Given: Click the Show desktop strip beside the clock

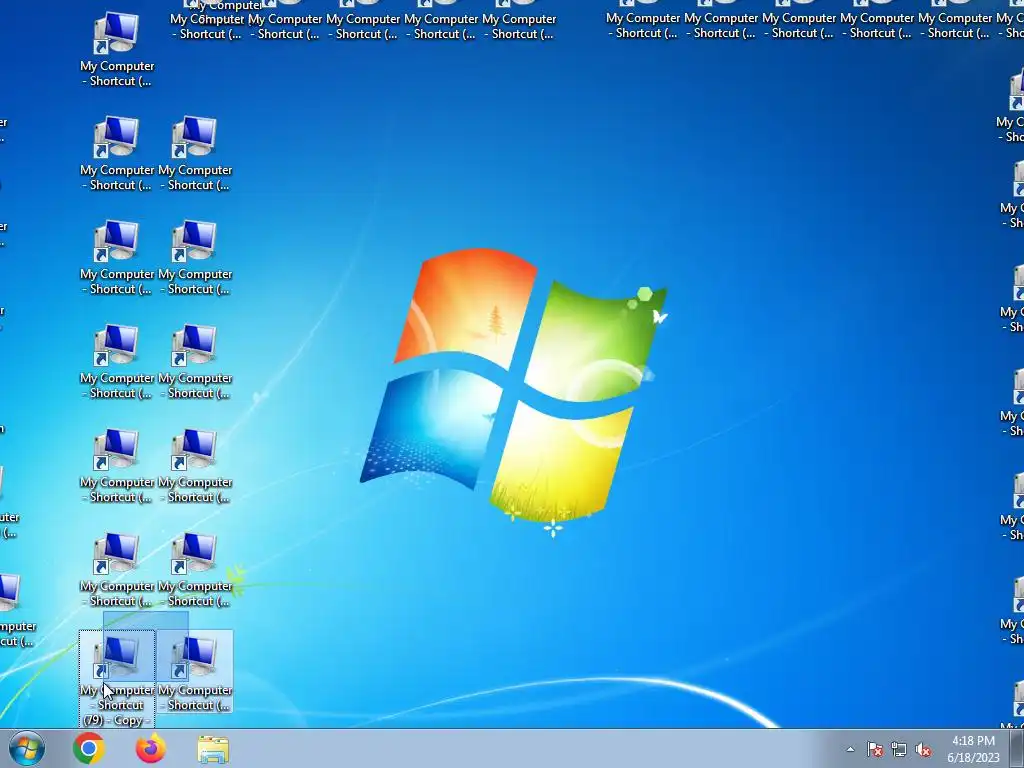Looking at the screenshot, I should click(x=1017, y=748).
